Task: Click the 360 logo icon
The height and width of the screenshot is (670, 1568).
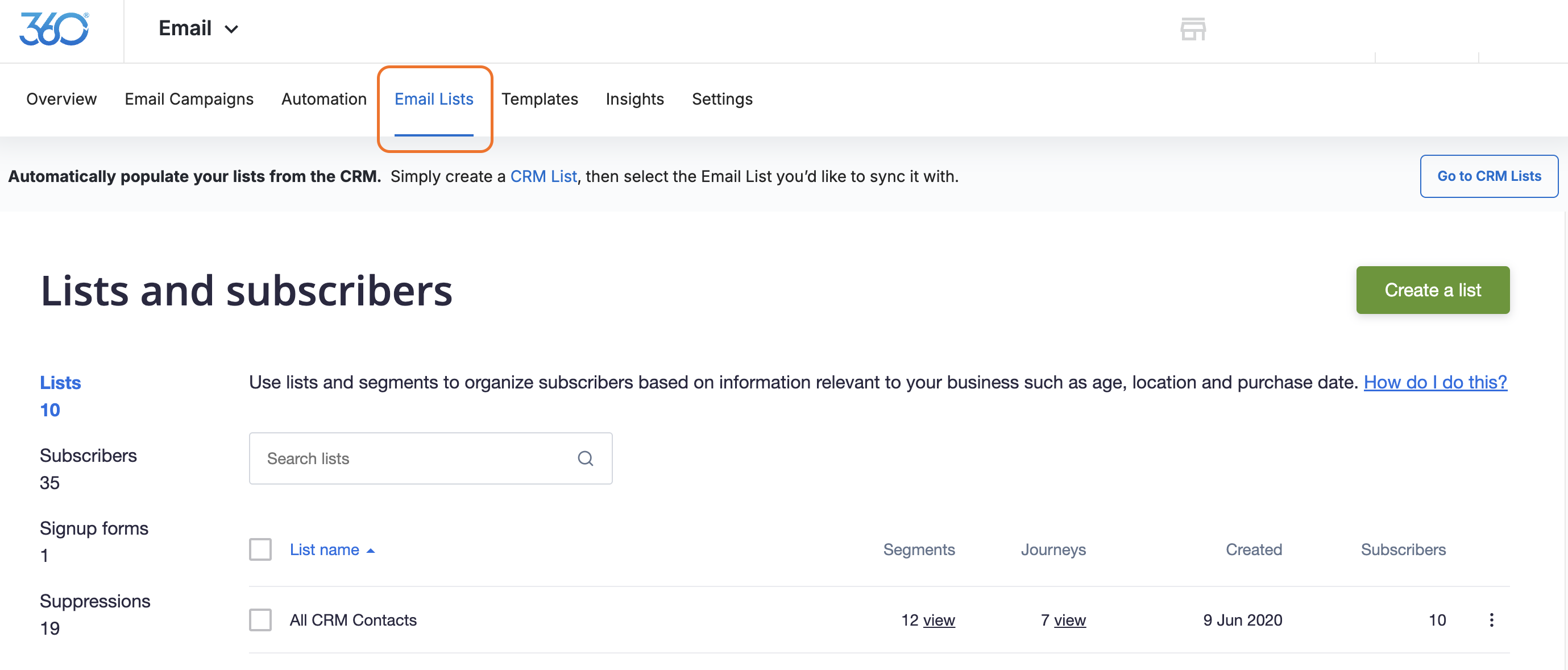Action: [x=55, y=28]
